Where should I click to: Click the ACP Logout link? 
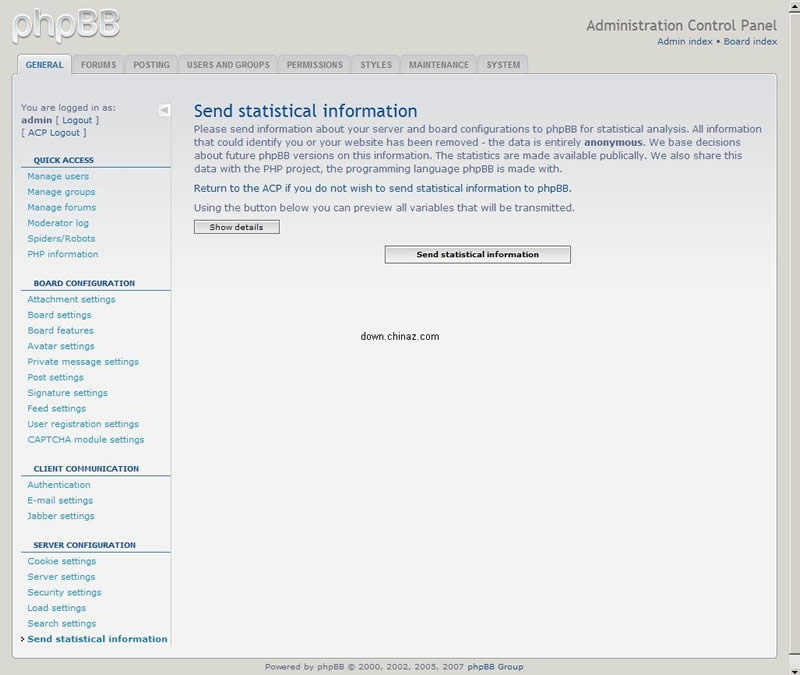pos(53,132)
